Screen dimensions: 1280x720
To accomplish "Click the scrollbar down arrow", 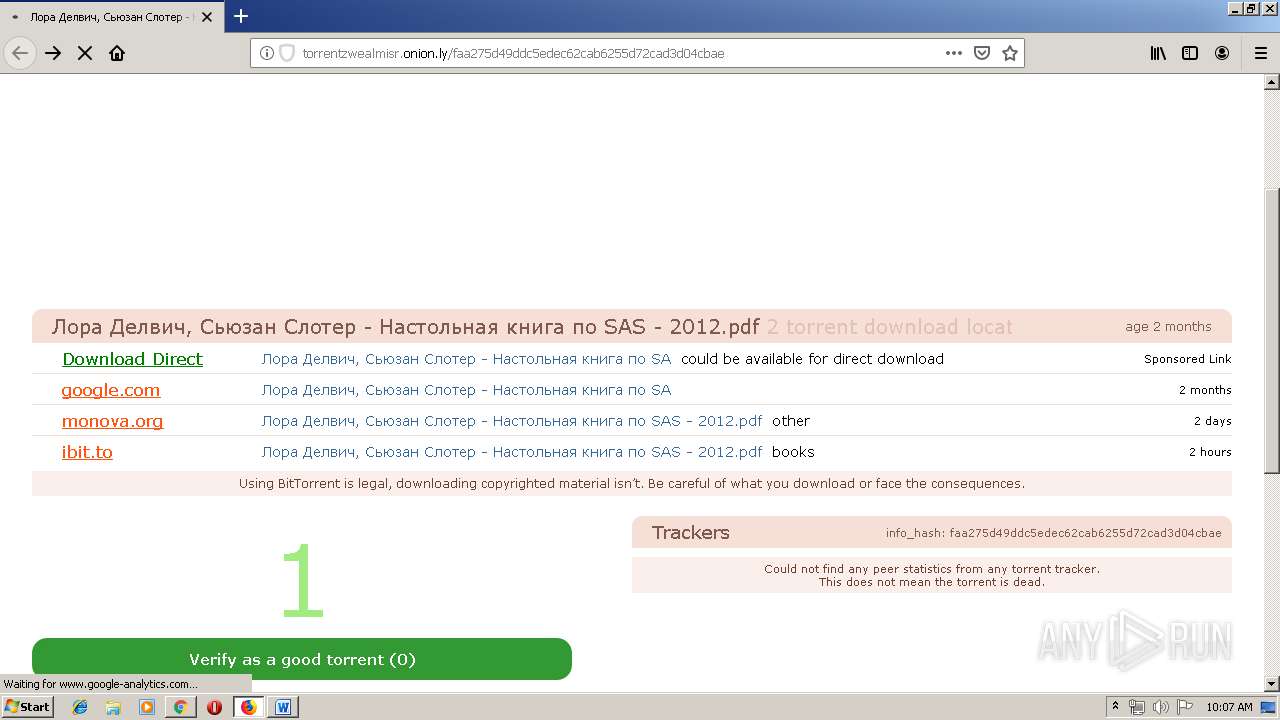I will coord(1271,684).
